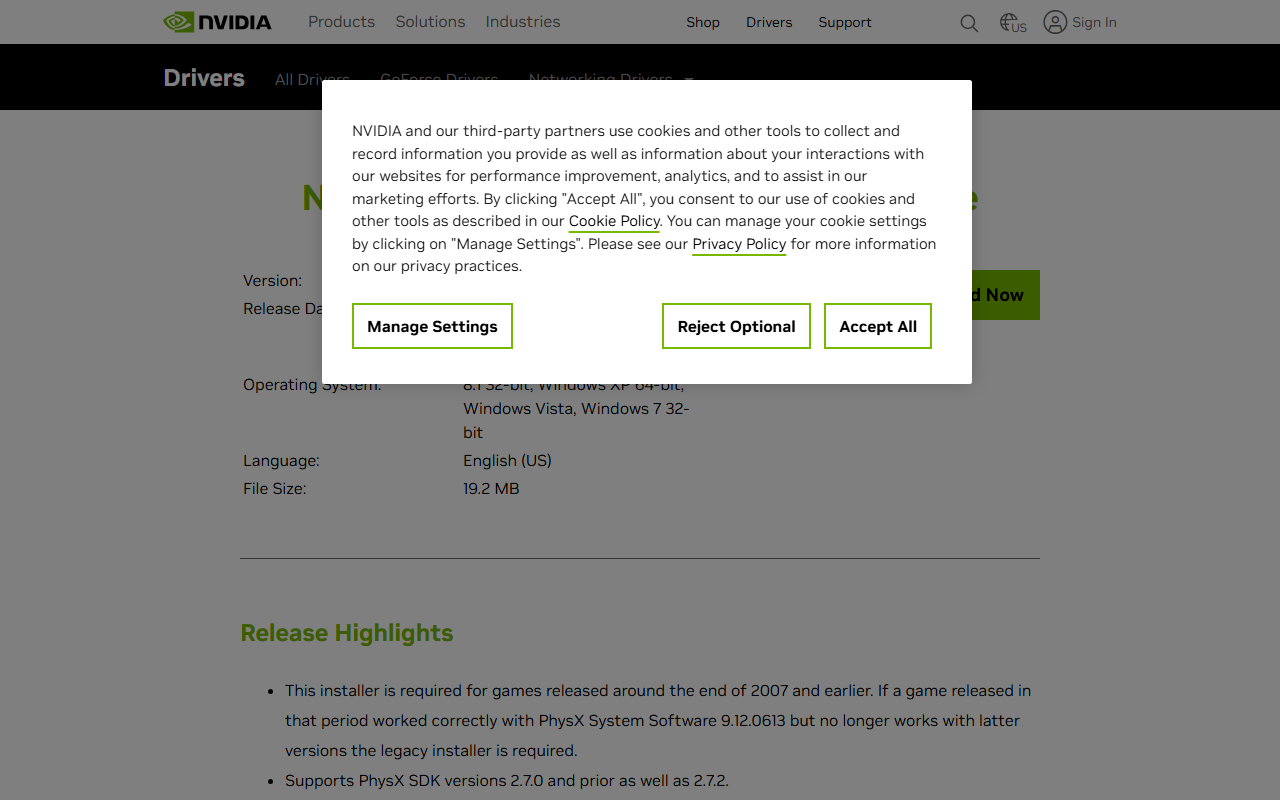The height and width of the screenshot is (800, 1280).
Task: Open the Industries menu
Action: [x=523, y=22]
